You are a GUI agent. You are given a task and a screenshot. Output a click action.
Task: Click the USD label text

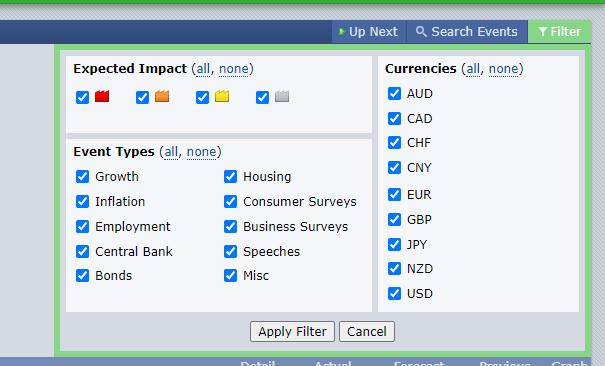click(x=420, y=294)
